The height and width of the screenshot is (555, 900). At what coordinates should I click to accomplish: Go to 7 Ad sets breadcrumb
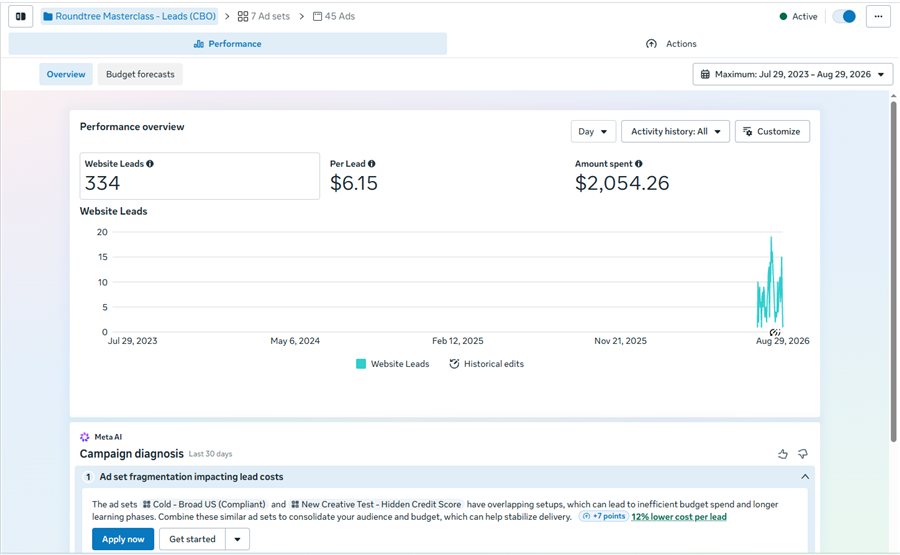(264, 16)
